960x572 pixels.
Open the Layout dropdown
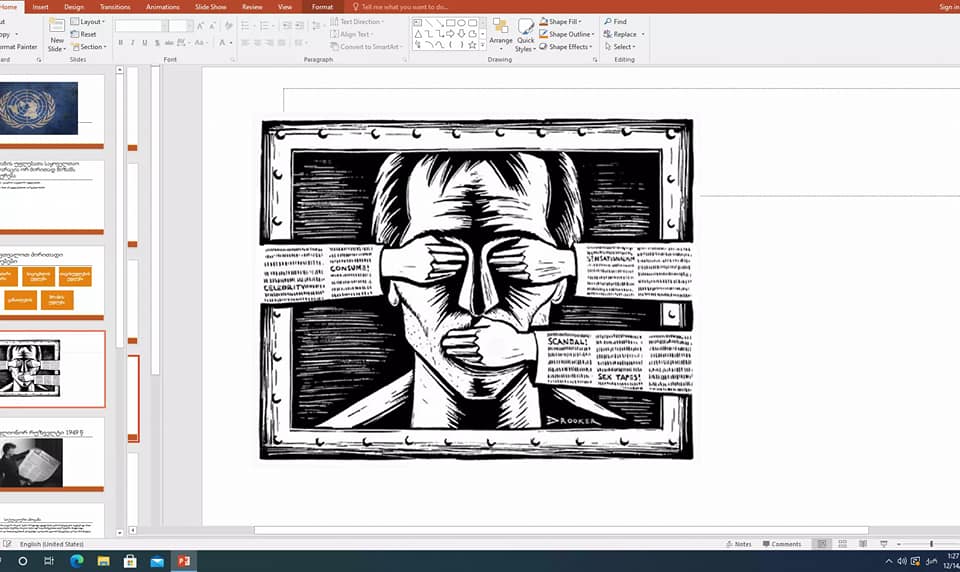(88, 21)
